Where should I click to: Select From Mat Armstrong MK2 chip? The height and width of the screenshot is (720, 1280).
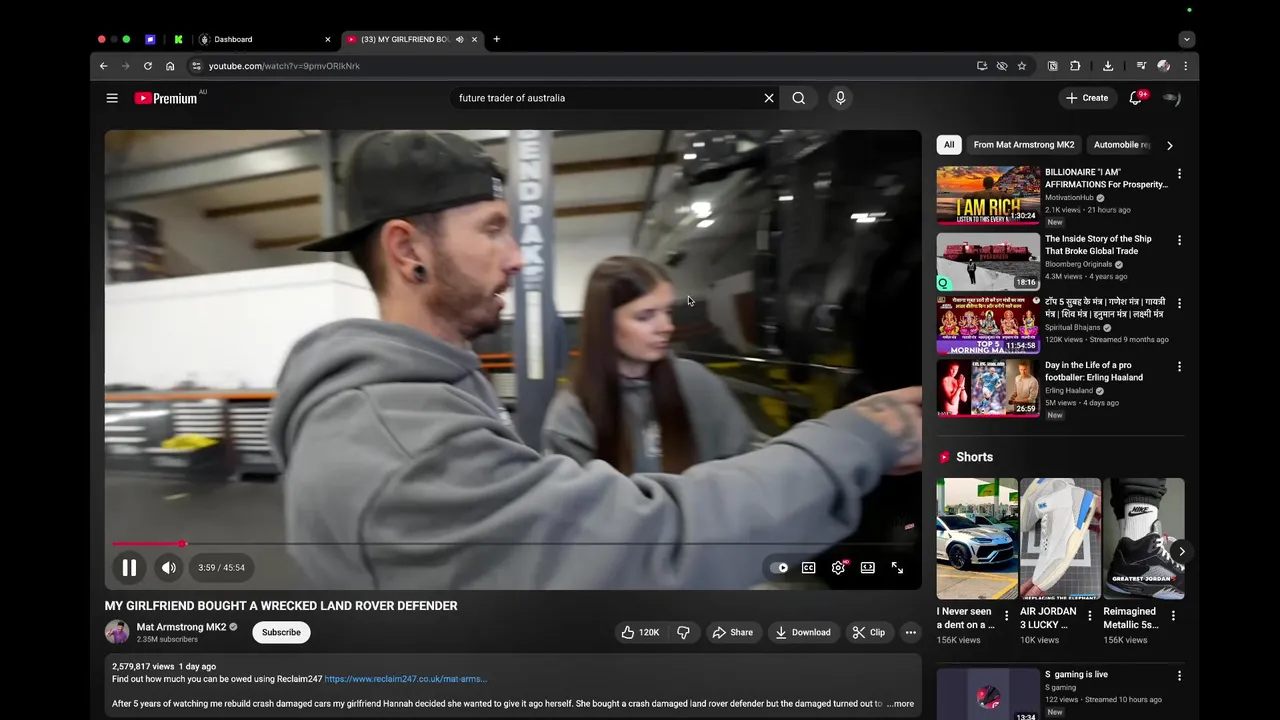(x=1024, y=145)
